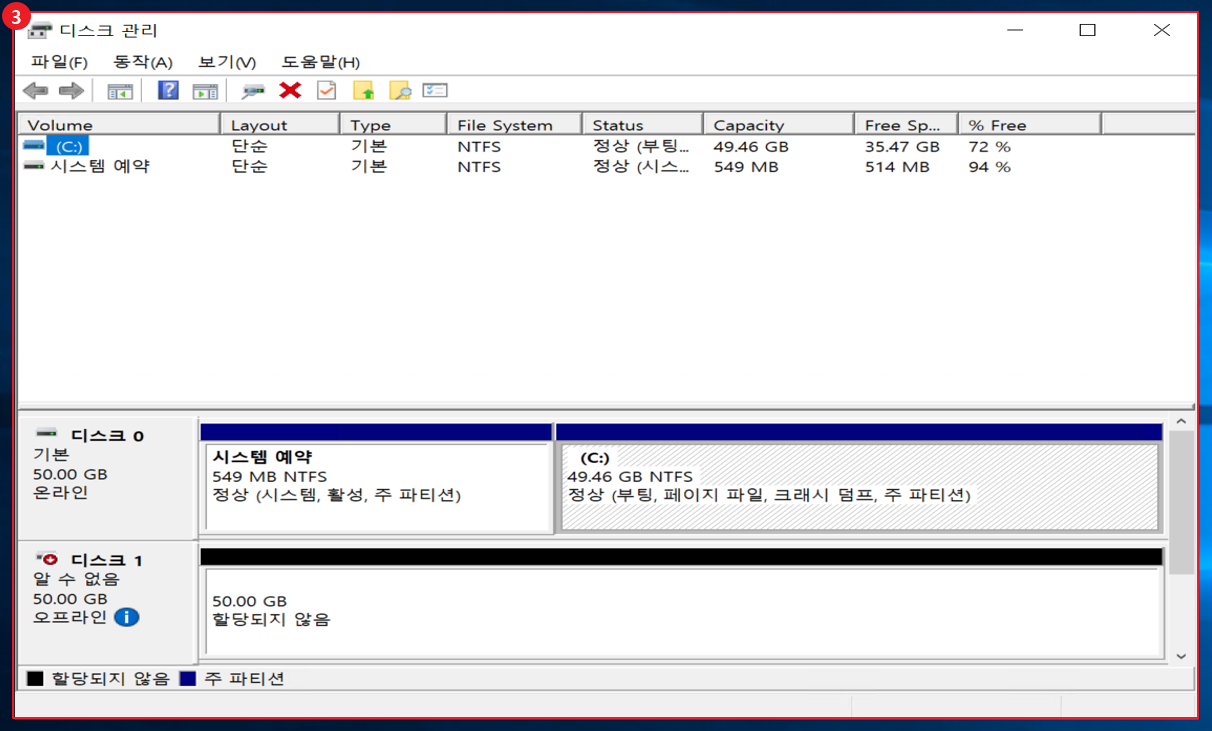Click the Back arrow toolbar icon
Viewport: 1212px width, 731px height.
point(36,91)
